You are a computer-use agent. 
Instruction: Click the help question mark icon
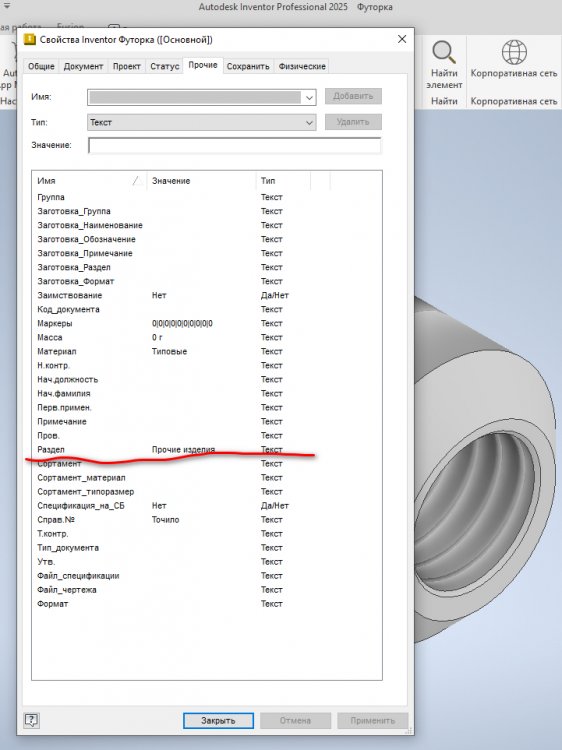coord(32,720)
